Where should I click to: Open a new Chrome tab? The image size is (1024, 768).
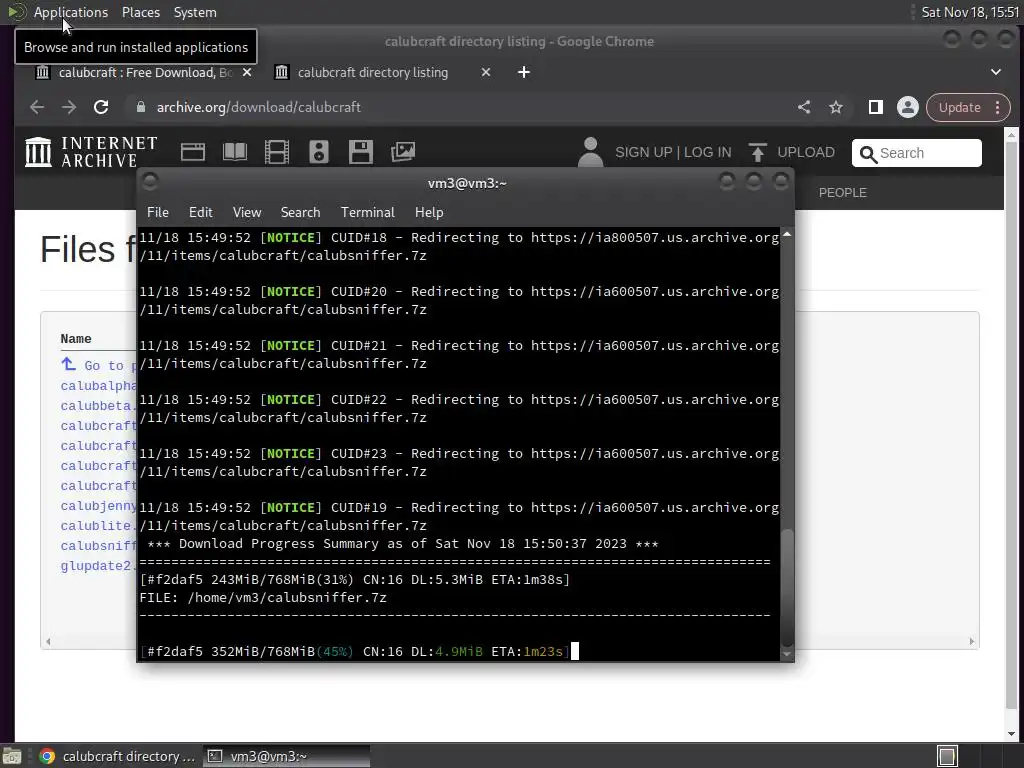click(524, 72)
